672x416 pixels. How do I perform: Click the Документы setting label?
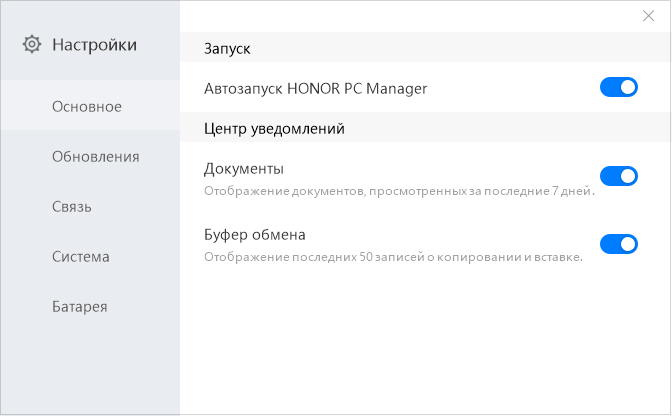coord(243,168)
